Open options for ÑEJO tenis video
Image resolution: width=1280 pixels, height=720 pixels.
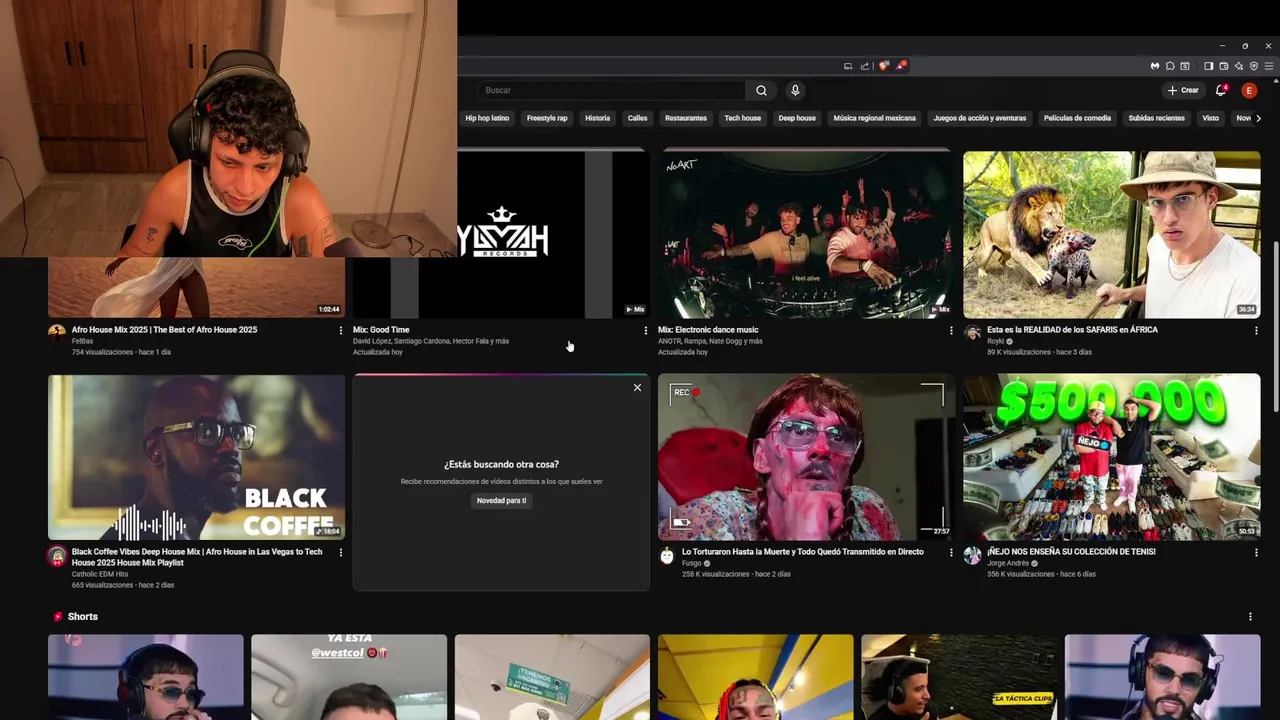pyautogui.click(x=1256, y=552)
